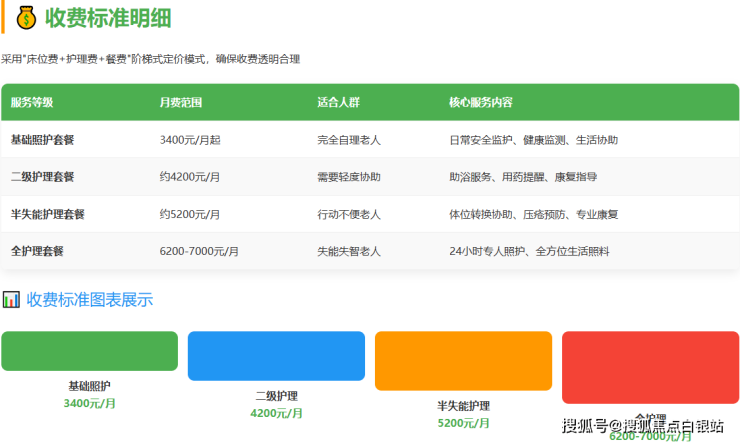Click the 3400元/月起 price cell

pyautogui.click(x=190, y=140)
